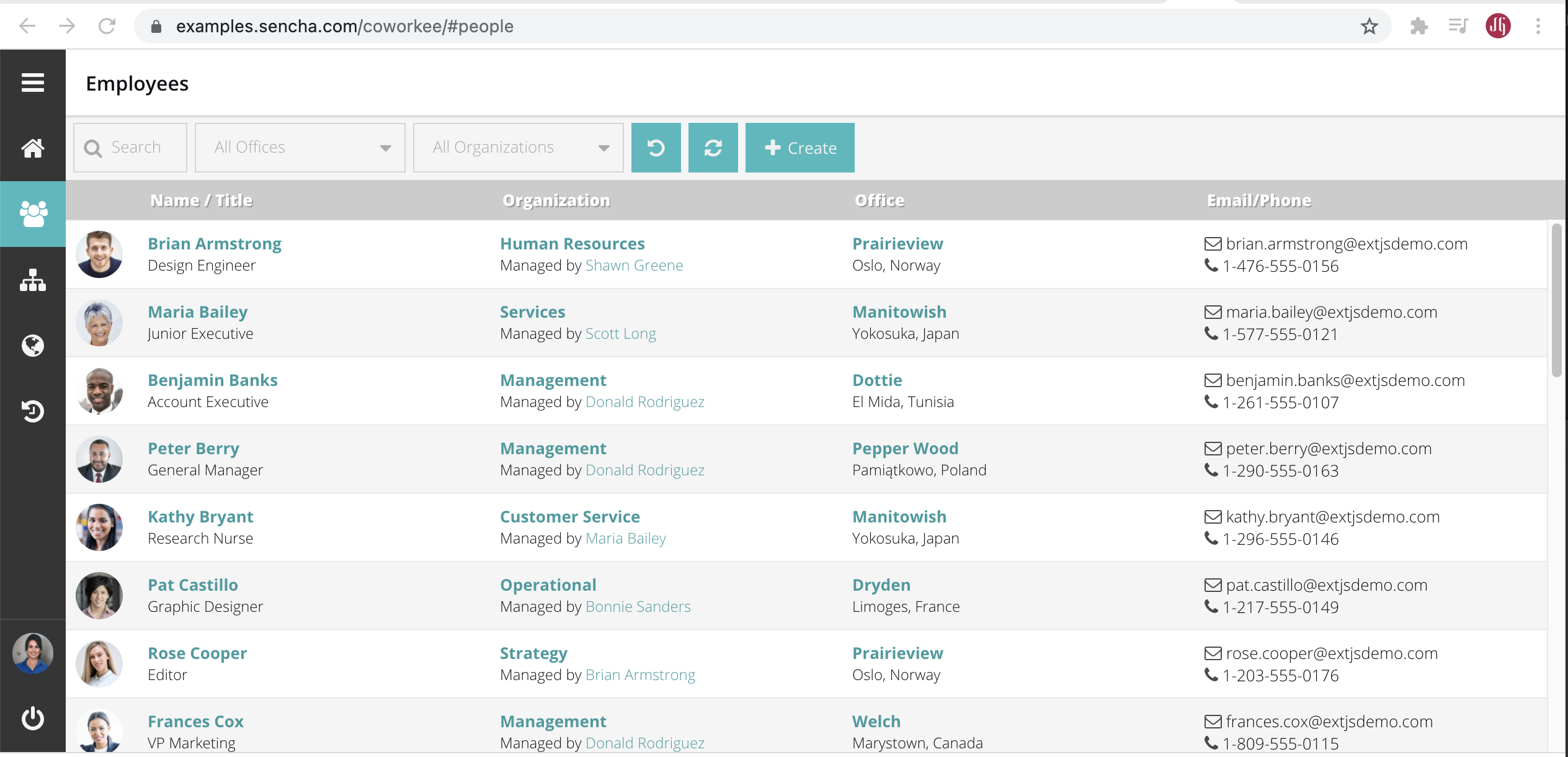Open manager link Donald Rodriguez for Peter Berry
Viewport: 1568px width, 757px height.
point(644,470)
